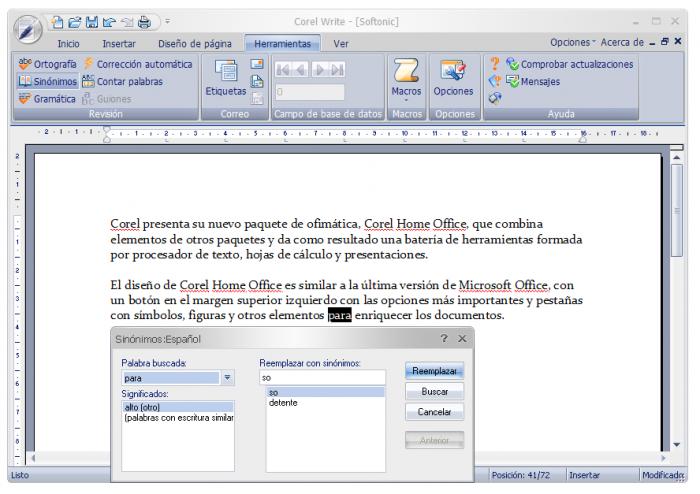This screenshot has height=494, width=700.
Task: Click the orange question mark help icon
Action: (x=495, y=64)
